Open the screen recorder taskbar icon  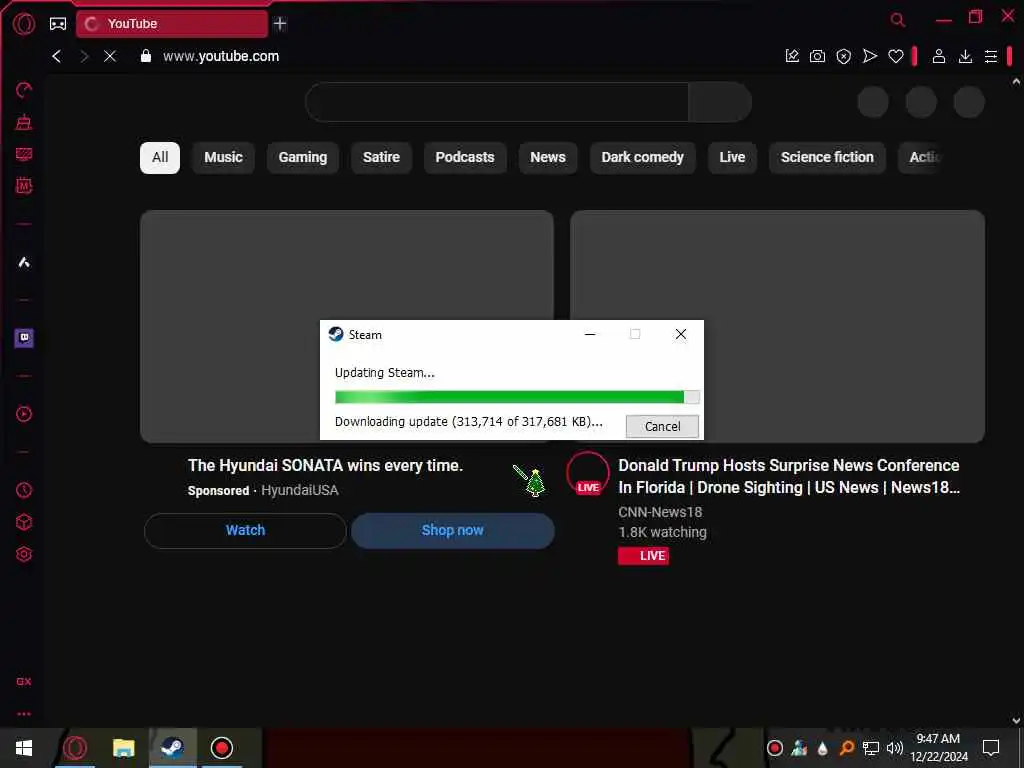222,748
